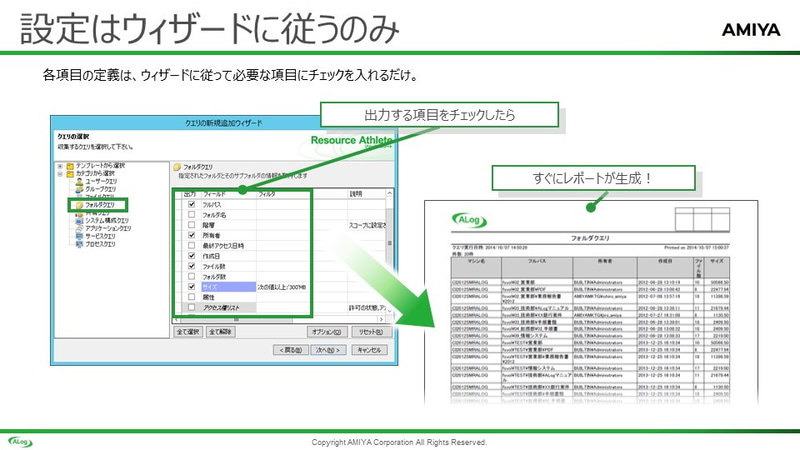Click the ユーザークエリ user icon in the tree
This screenshot has height=450, width=800.
coord(79,181)
